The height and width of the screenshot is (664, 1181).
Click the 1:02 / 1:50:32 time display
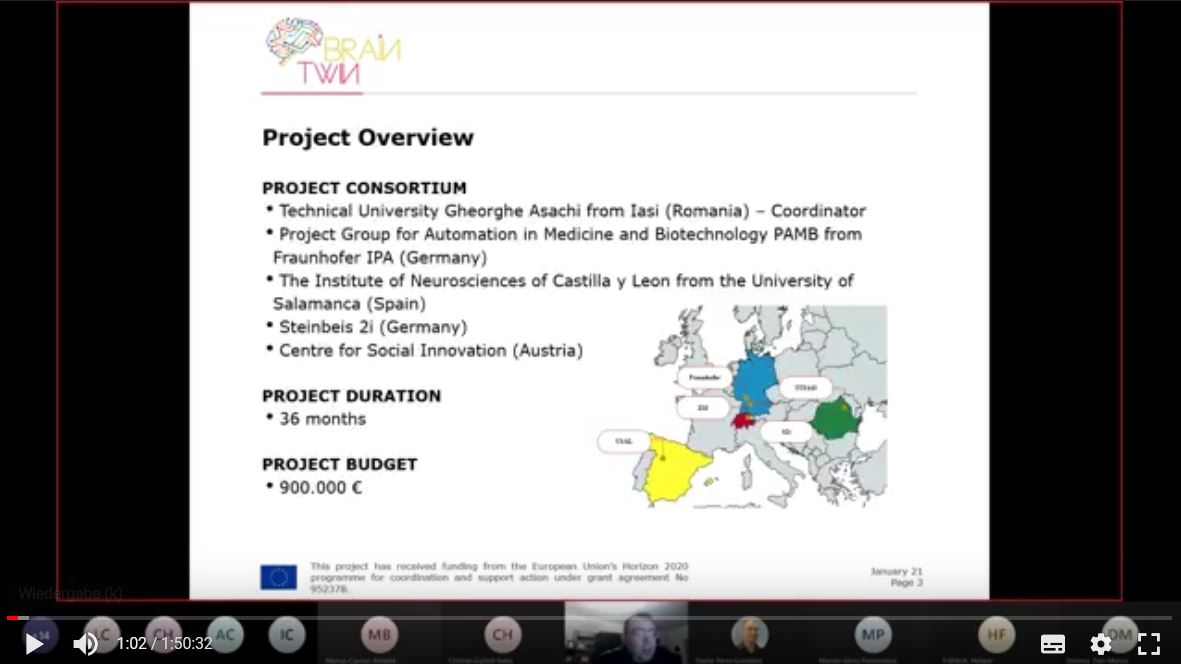(164, 644)
